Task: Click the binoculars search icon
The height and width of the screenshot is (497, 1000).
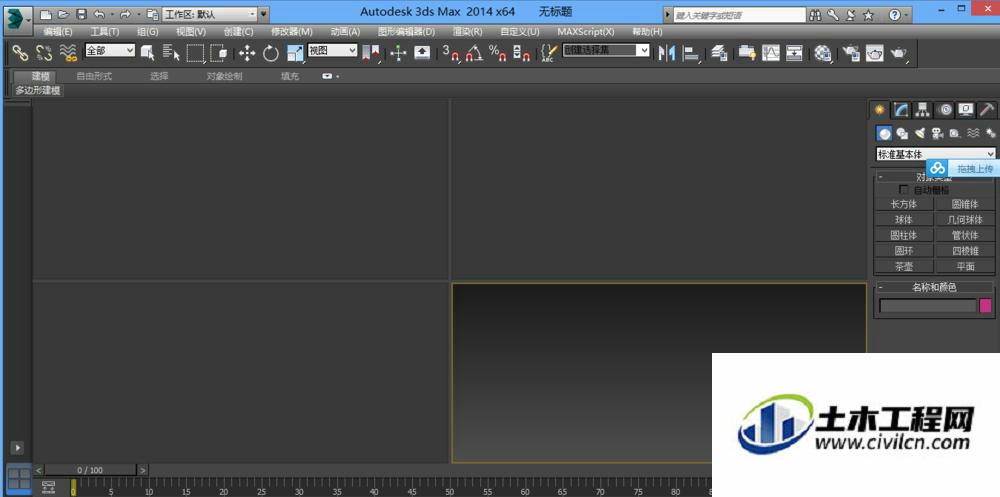Action: click(816, 15)
